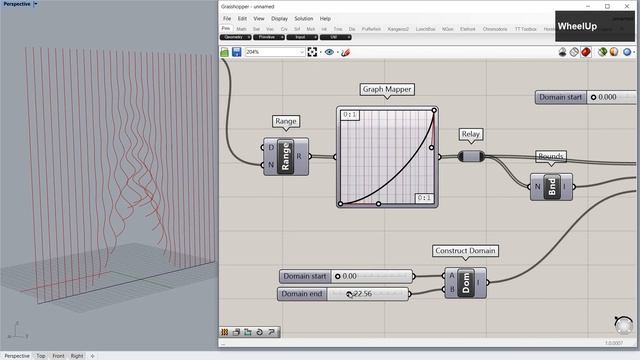Switch to the Chromodoris tab

pos(495,29)
